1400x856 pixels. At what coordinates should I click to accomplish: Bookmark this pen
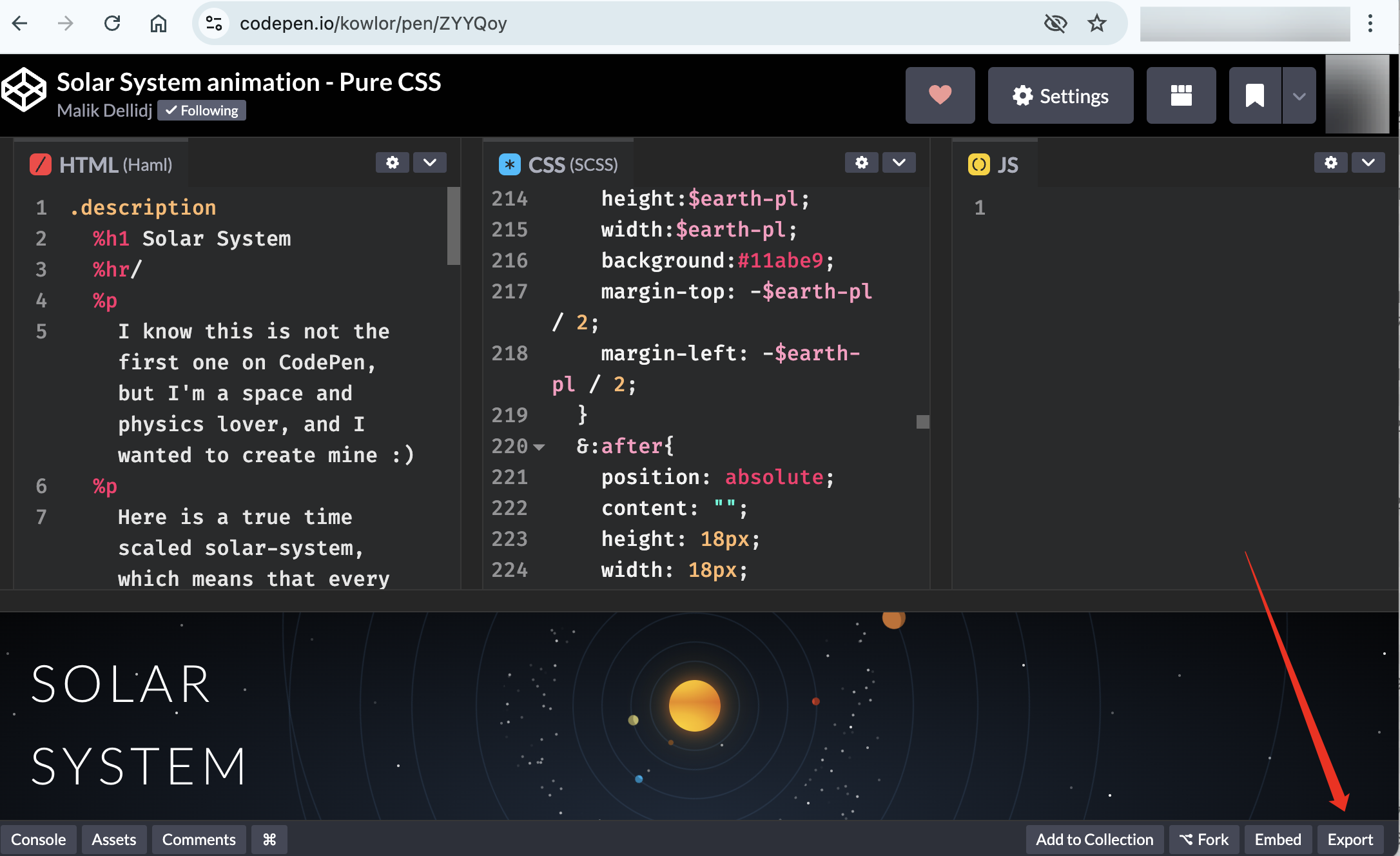coord(1254,95)
